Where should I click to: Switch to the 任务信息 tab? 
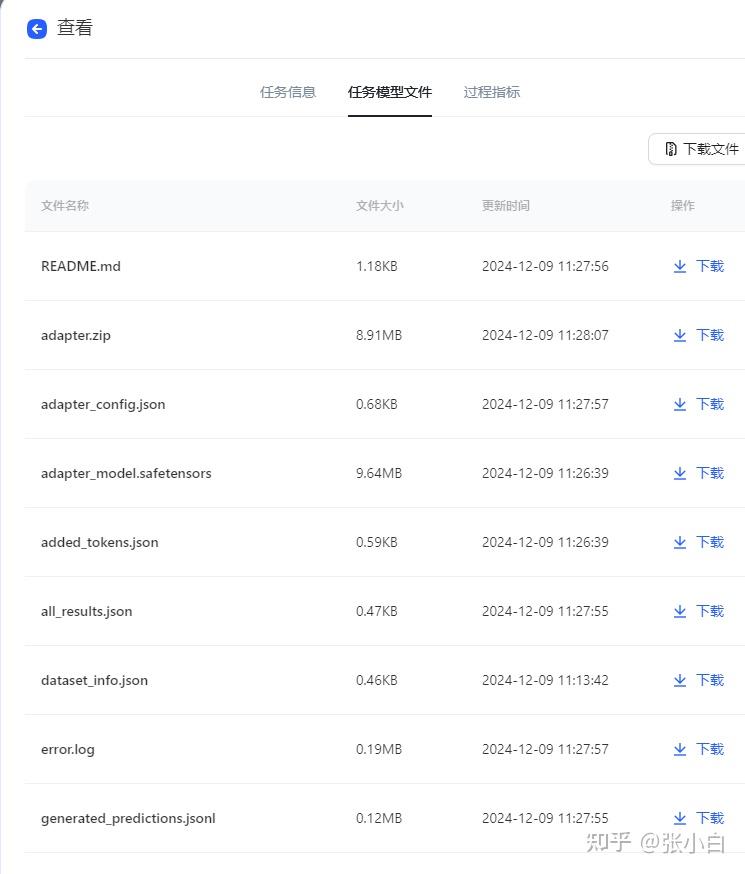tap(288, 92)
